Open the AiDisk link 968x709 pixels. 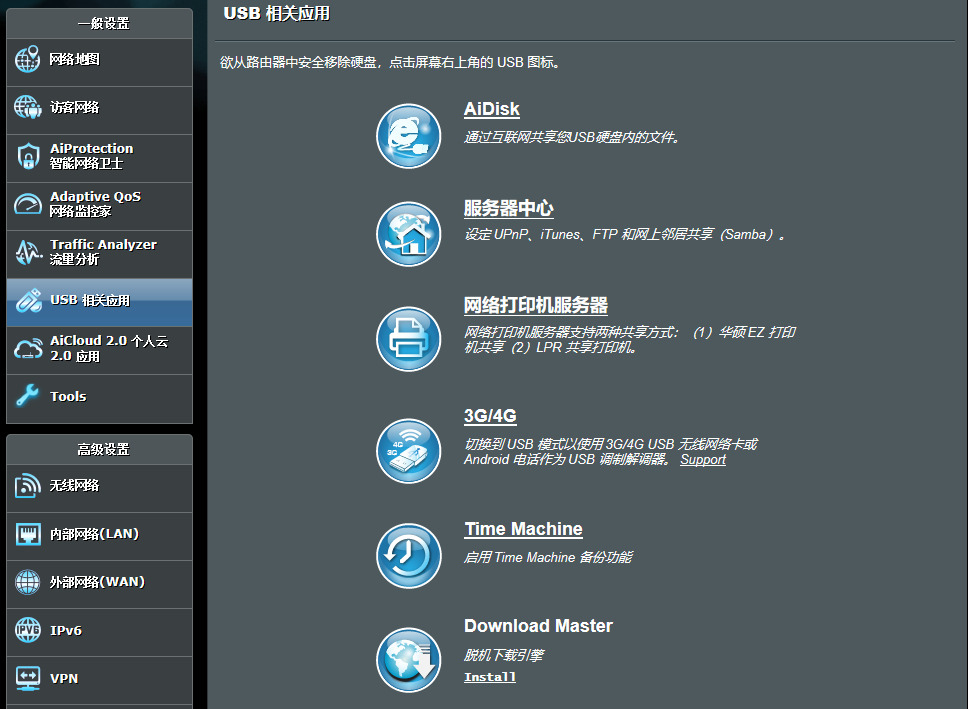(x=491, y=109)
